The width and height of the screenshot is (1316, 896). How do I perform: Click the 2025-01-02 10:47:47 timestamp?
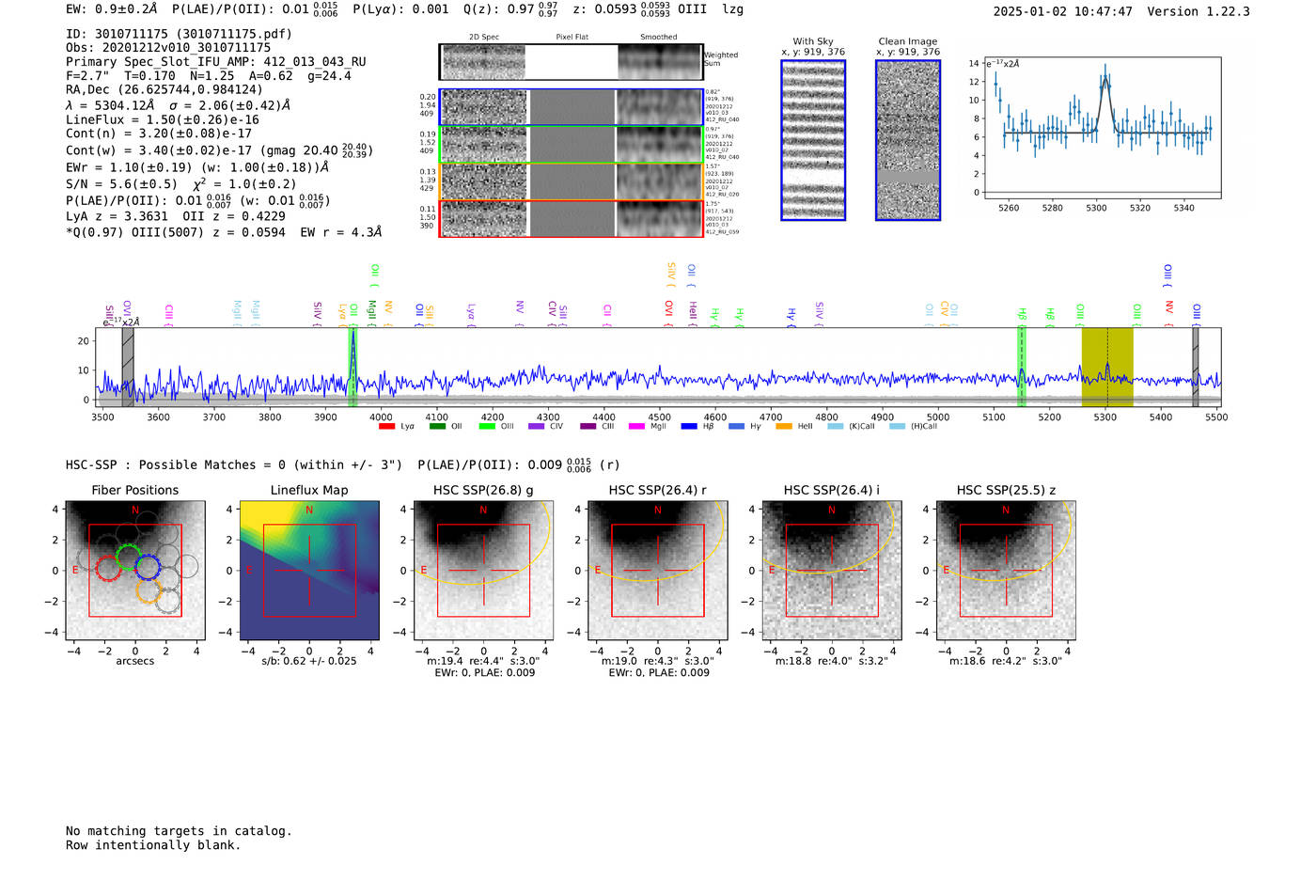tap(1063, 11)
